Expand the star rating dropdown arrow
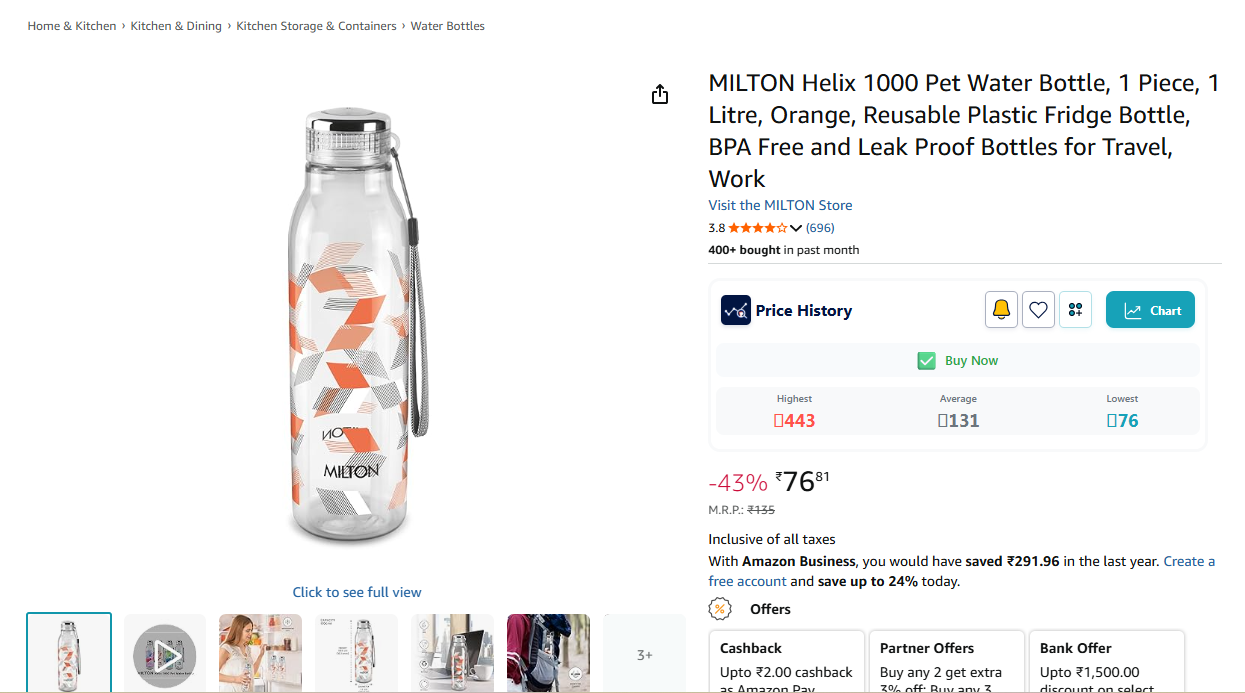This screenshot has width=1245, height=693. coord(796,228)
